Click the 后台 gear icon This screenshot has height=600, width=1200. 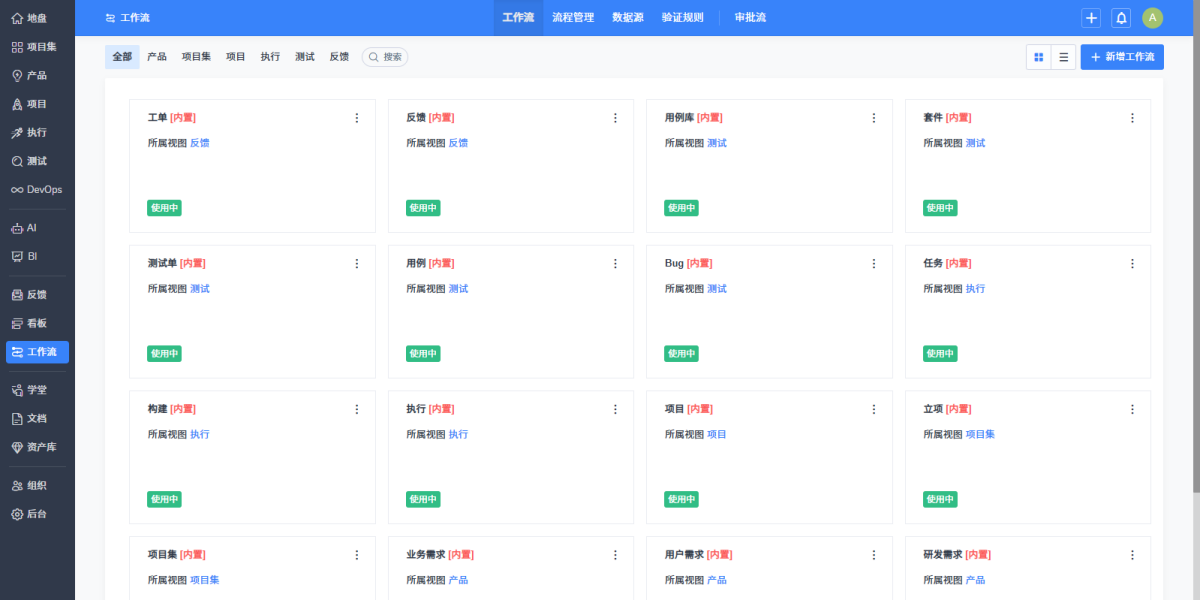[x=17, y=514]
